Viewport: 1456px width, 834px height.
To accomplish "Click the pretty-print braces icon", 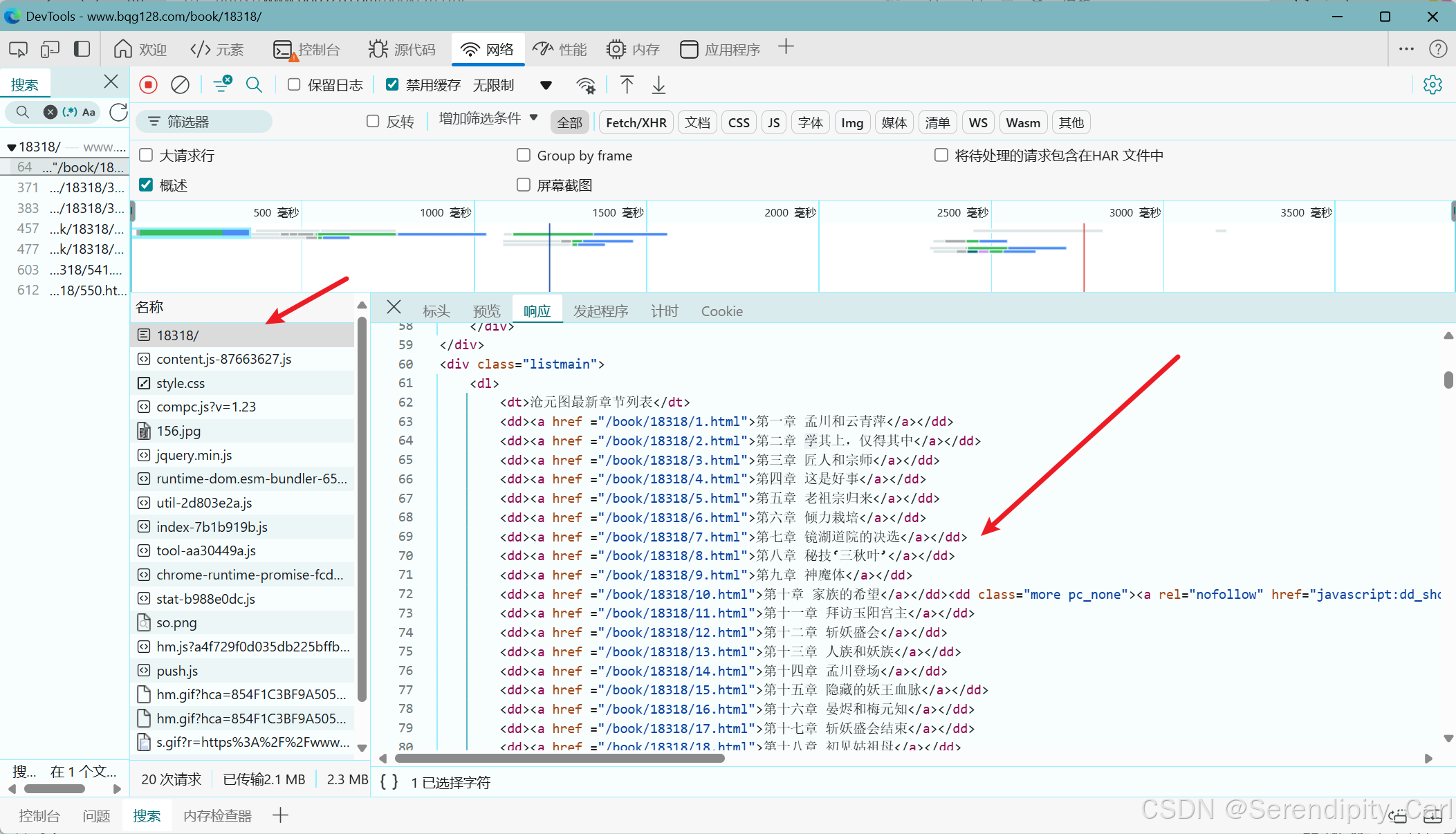I will pos(389,782).
